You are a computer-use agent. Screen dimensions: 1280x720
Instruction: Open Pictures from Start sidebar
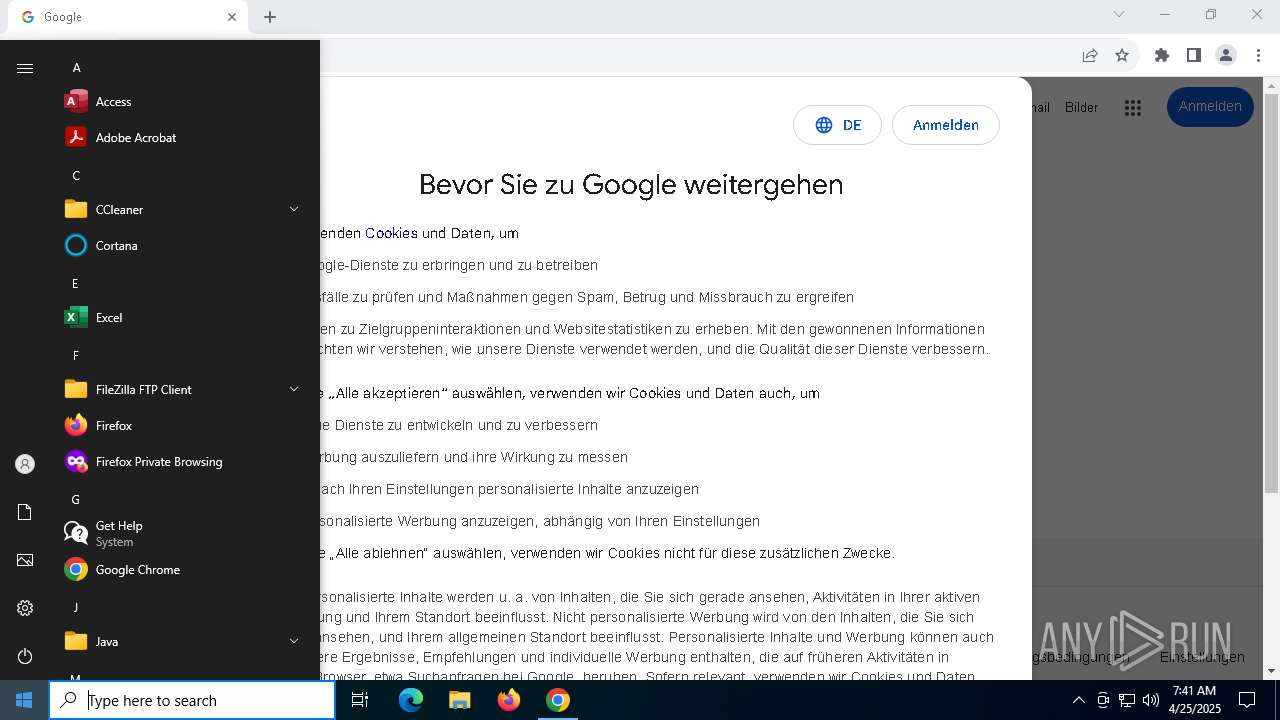(x=25, y=560)
